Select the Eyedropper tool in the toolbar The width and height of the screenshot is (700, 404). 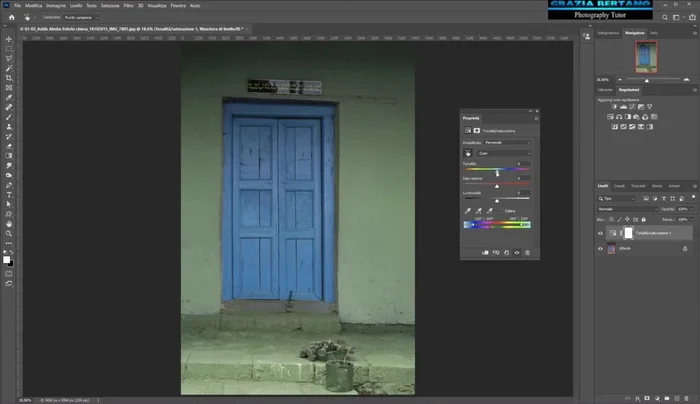tap(8, 98)
